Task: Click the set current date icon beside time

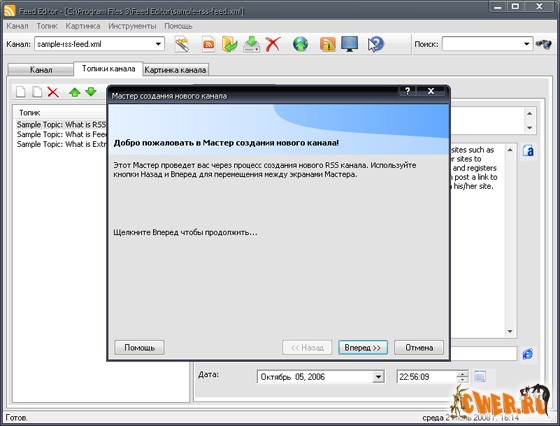Action: point(480,376)
